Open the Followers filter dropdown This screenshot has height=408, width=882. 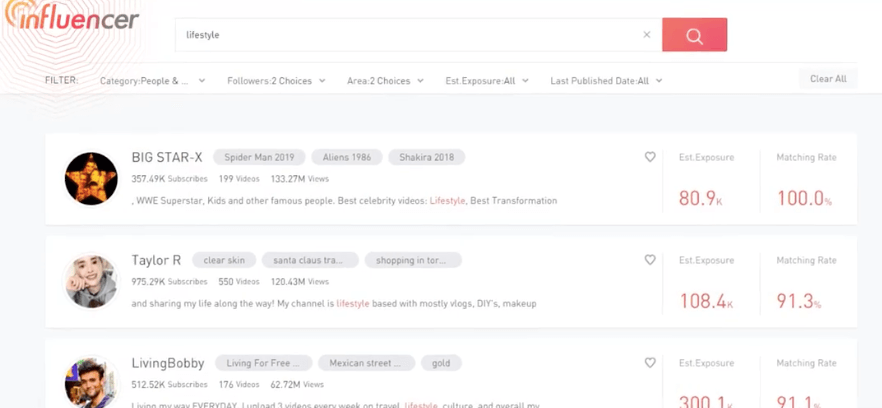click(276, 80)
